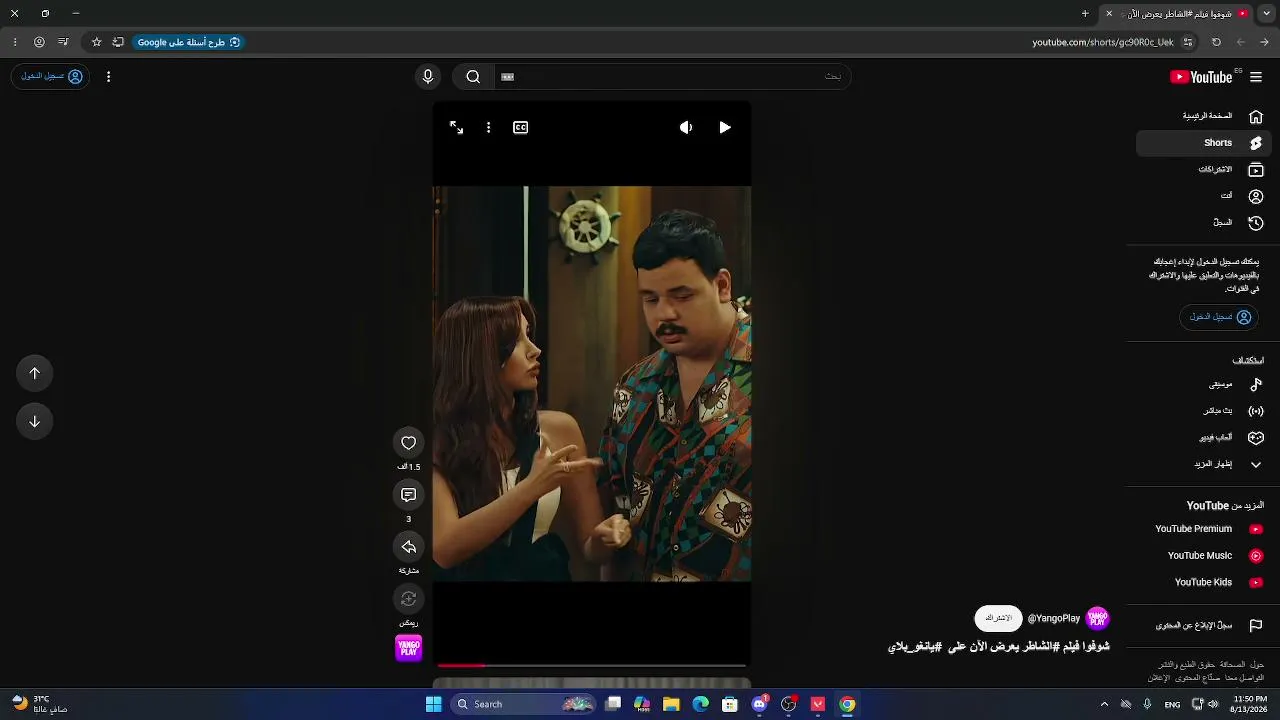Open the 31°C weather widget
The image size is (1280, 720).
[x=40, y=704]
